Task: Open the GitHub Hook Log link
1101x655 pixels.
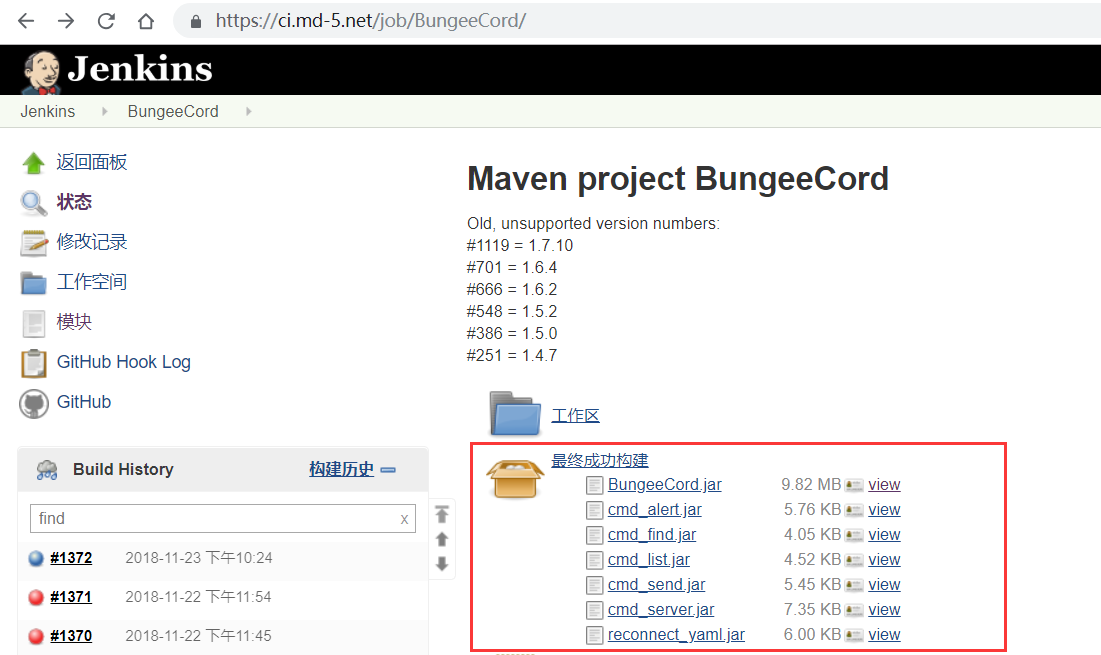Action: click(124, 362)
